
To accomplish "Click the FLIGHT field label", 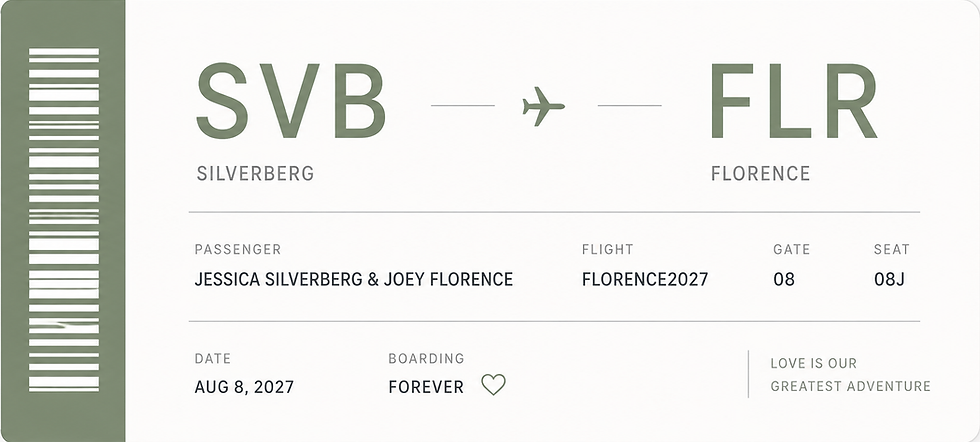I will pyautogui.click(x=608, y=249).
